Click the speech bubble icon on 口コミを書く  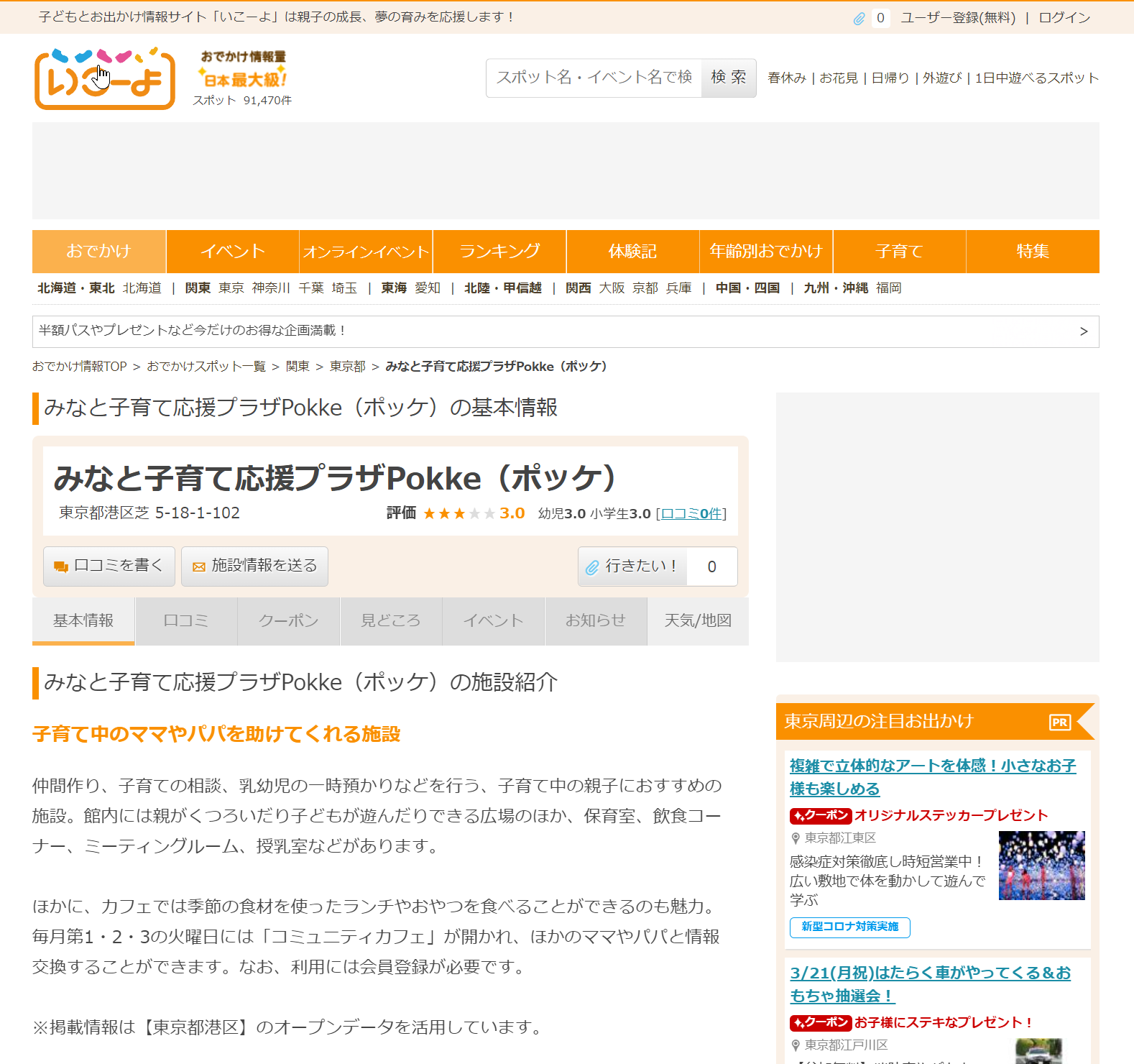(x=61, y=567)
